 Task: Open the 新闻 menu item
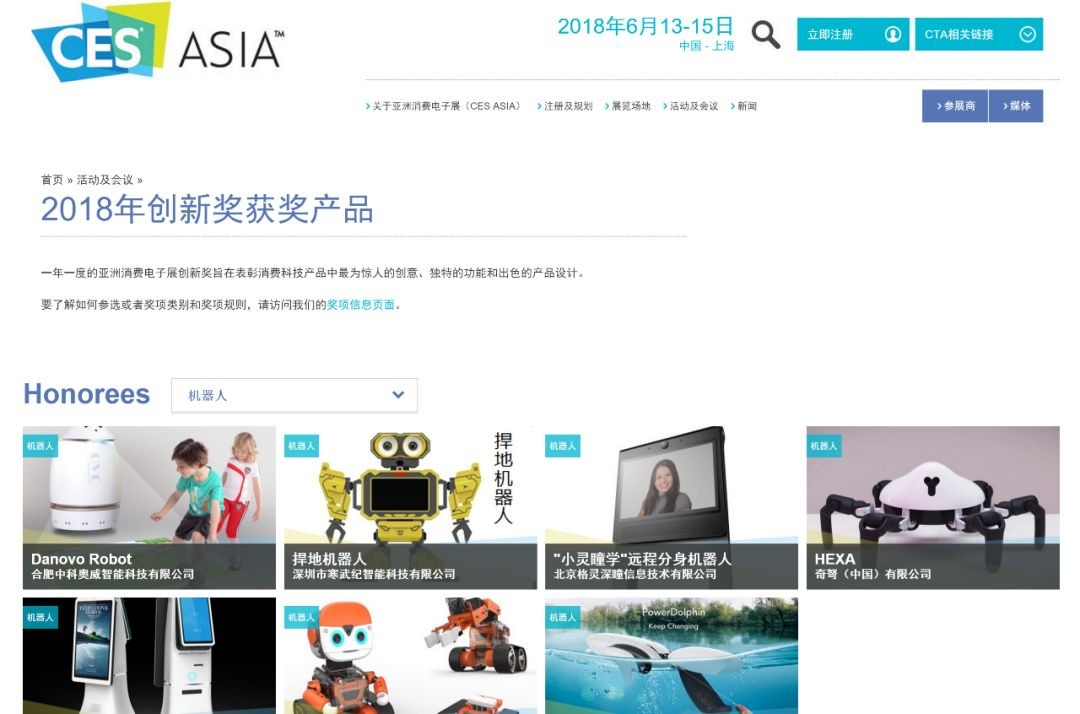[x=743, y=106]
